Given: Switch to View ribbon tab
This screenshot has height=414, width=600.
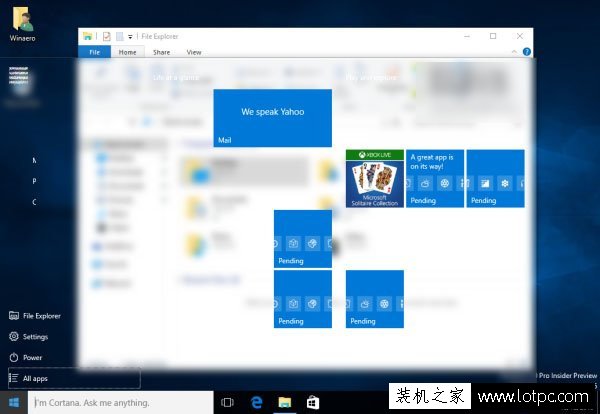Looking at the screenshot, I should click(194, 52).
